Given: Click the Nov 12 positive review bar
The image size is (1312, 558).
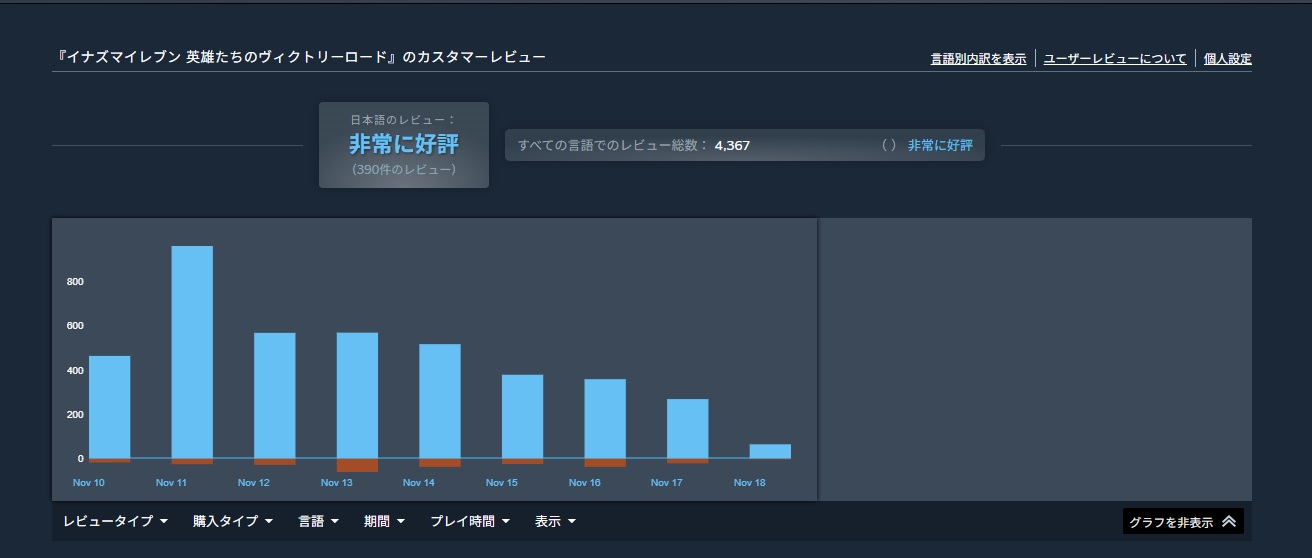Looking at the screenshot, I should click(274, 395).
